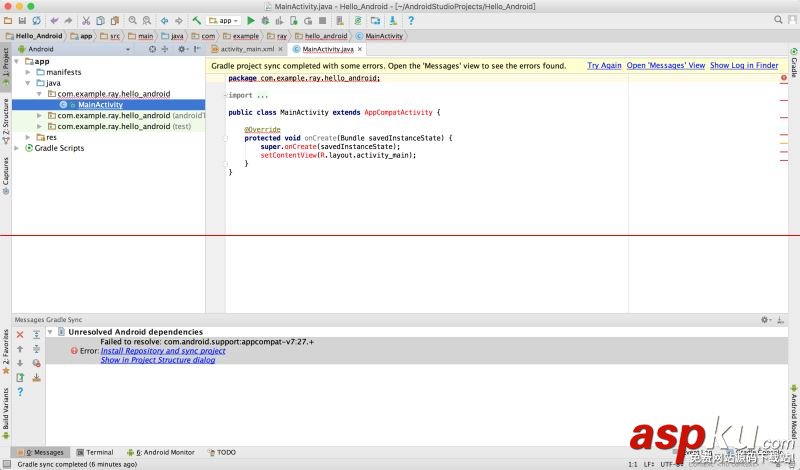Screen dimensions: 800x470
Task: Click Show Log in Finder link
Action: point(744,65)
